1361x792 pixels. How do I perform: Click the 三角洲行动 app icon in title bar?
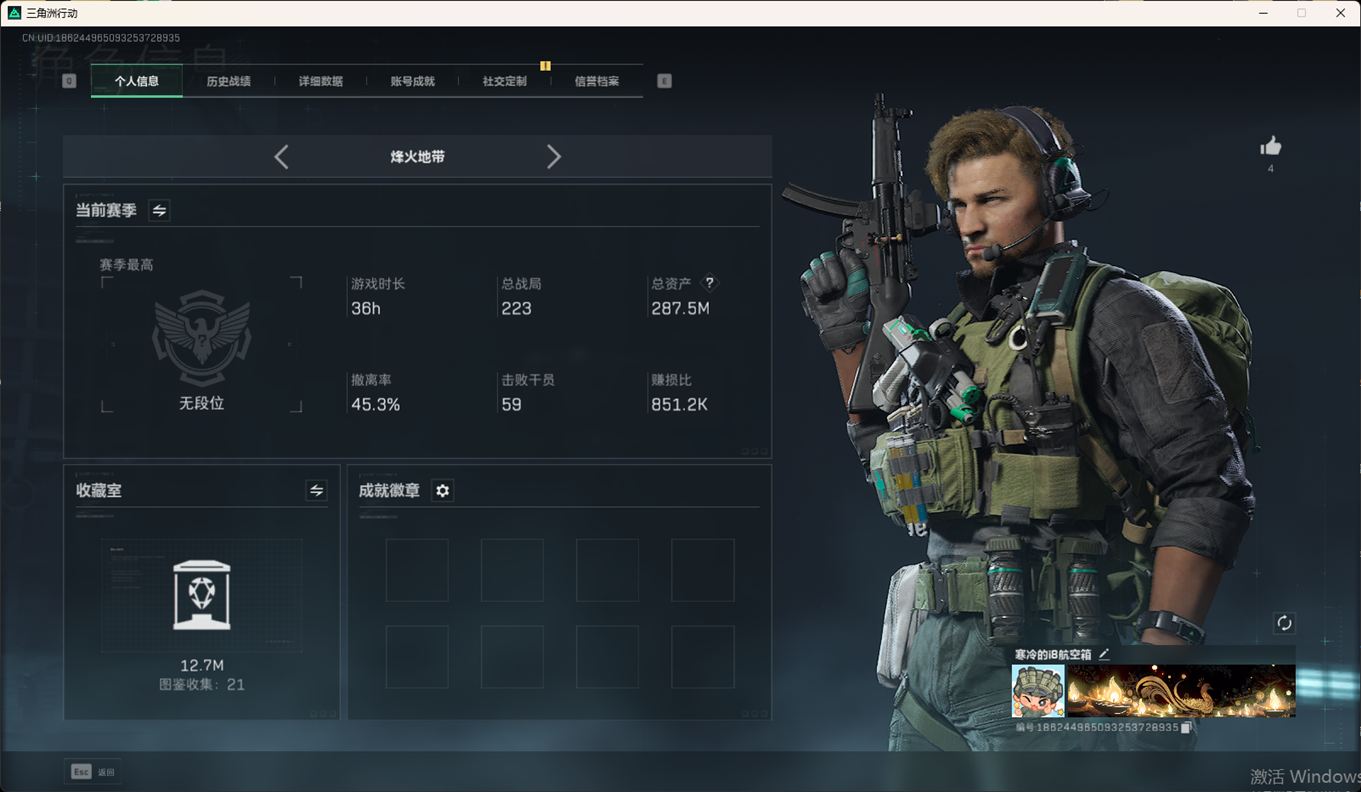[14, 13]
